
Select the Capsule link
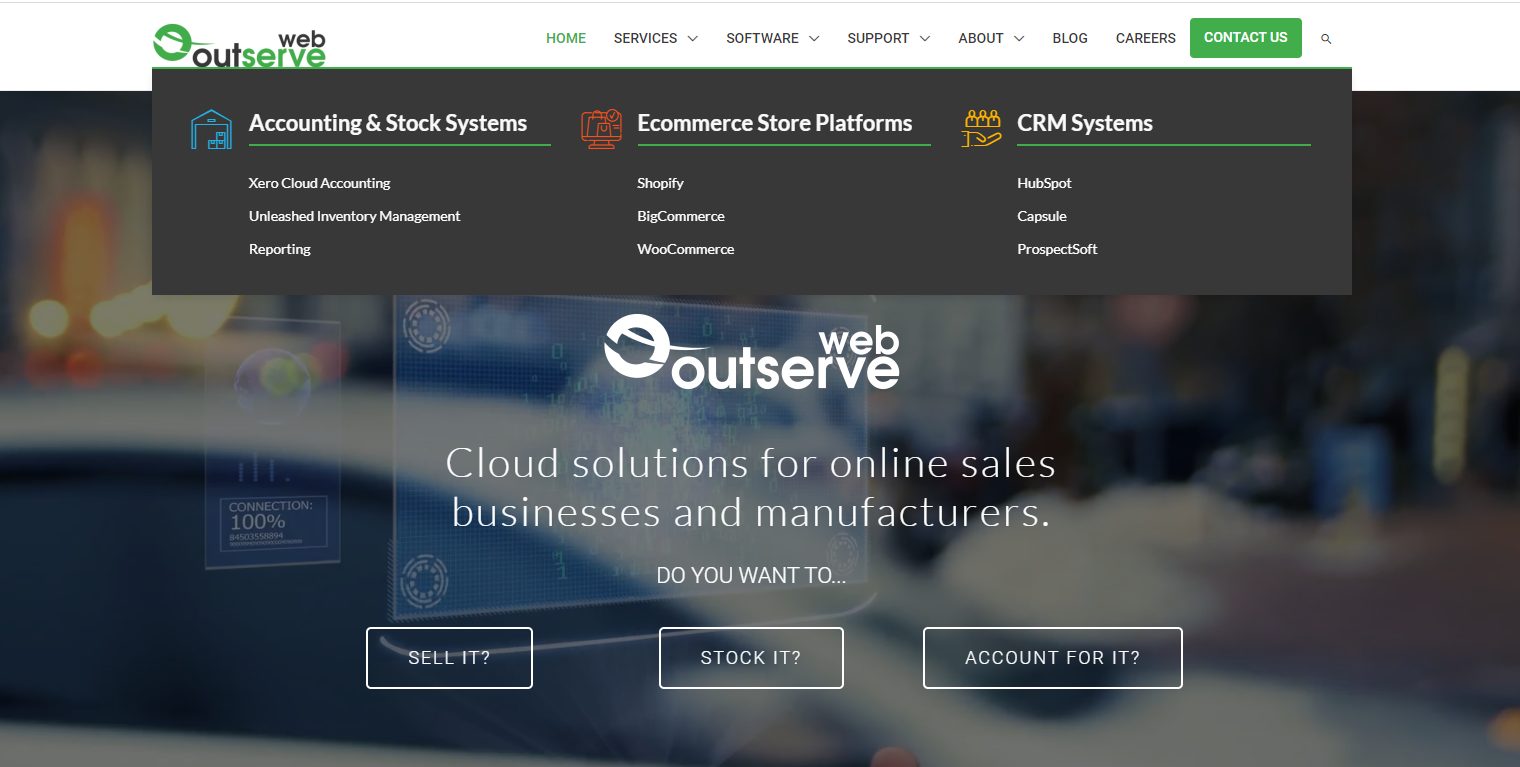point(1042,216)
